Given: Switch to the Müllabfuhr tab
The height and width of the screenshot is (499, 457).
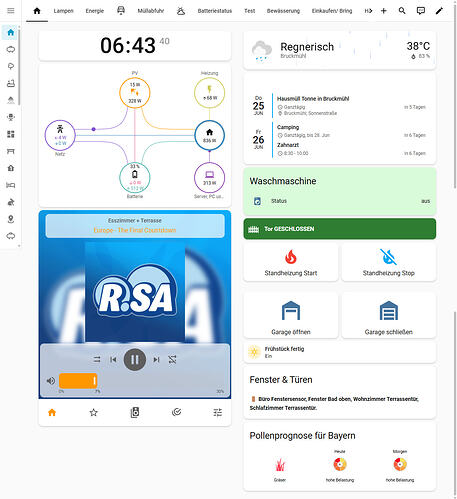Looking at the screenshot, I should (151, 11).
